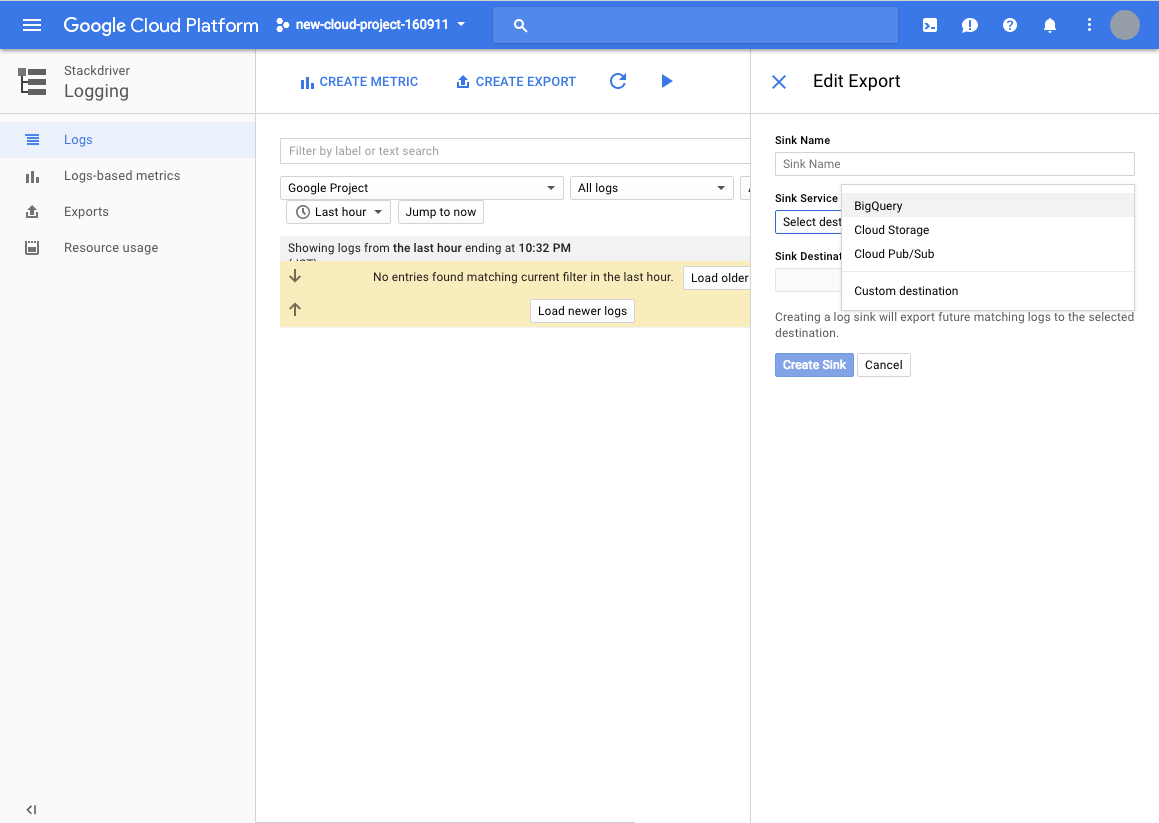Select Logs in the sidebar

click(127, 140)
